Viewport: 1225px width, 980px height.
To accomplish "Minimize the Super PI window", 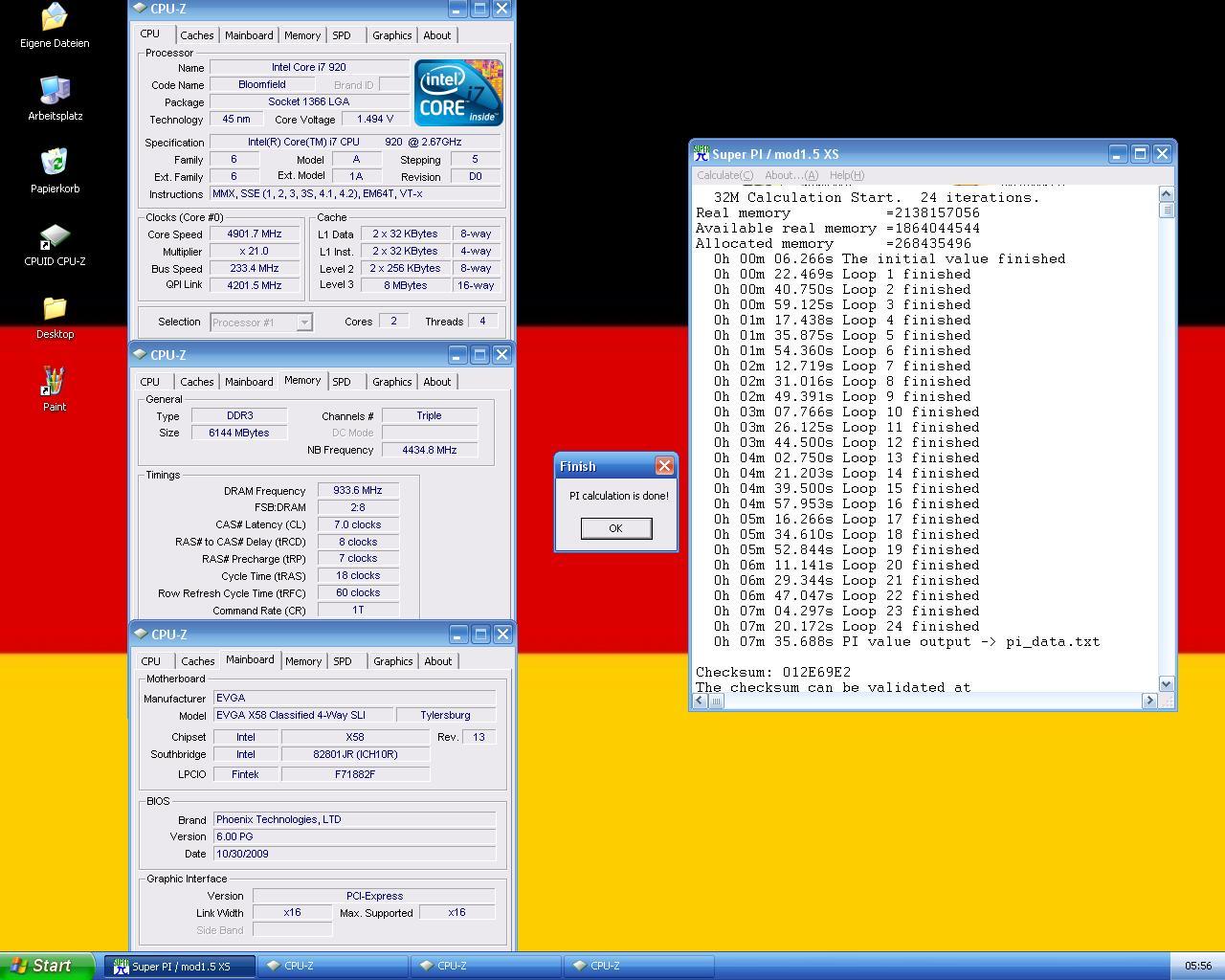I will (1118, 154).
